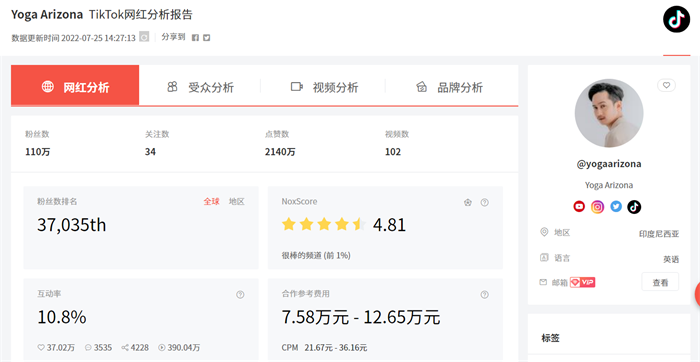
Task: Refresh data using the update time icon
Action: [144, 37]
